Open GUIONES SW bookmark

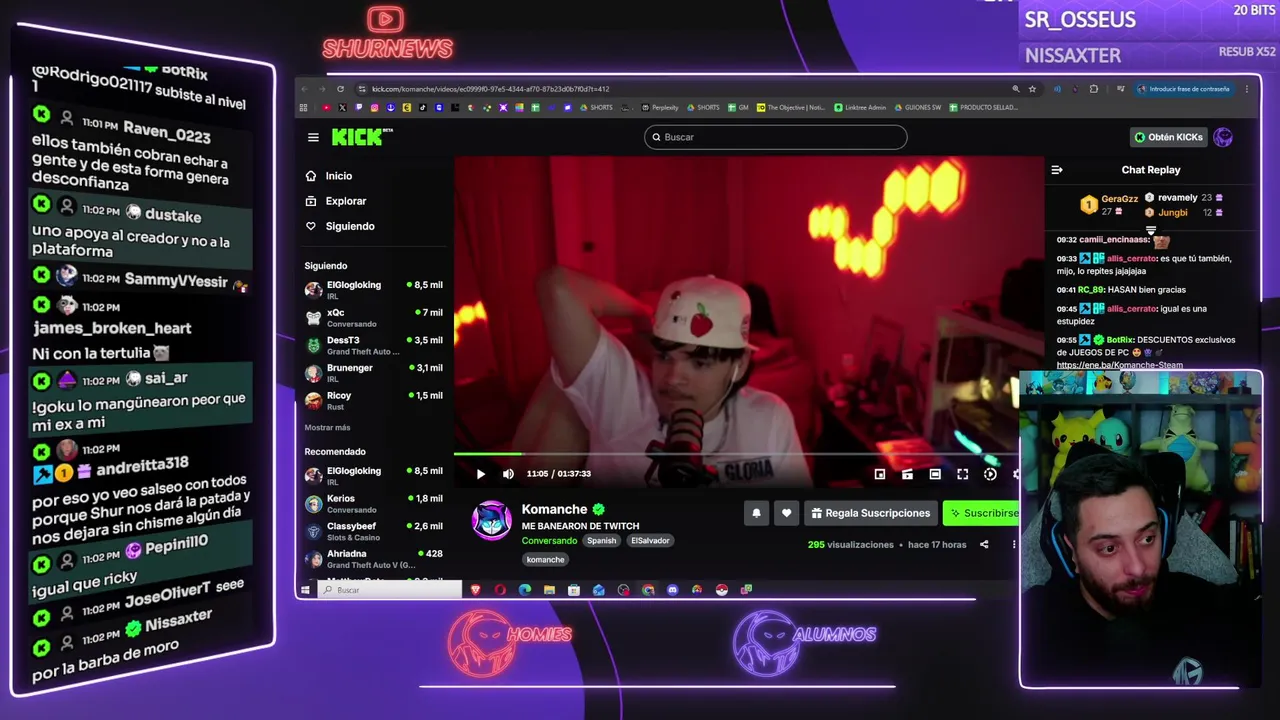click(x=918, y=107)
